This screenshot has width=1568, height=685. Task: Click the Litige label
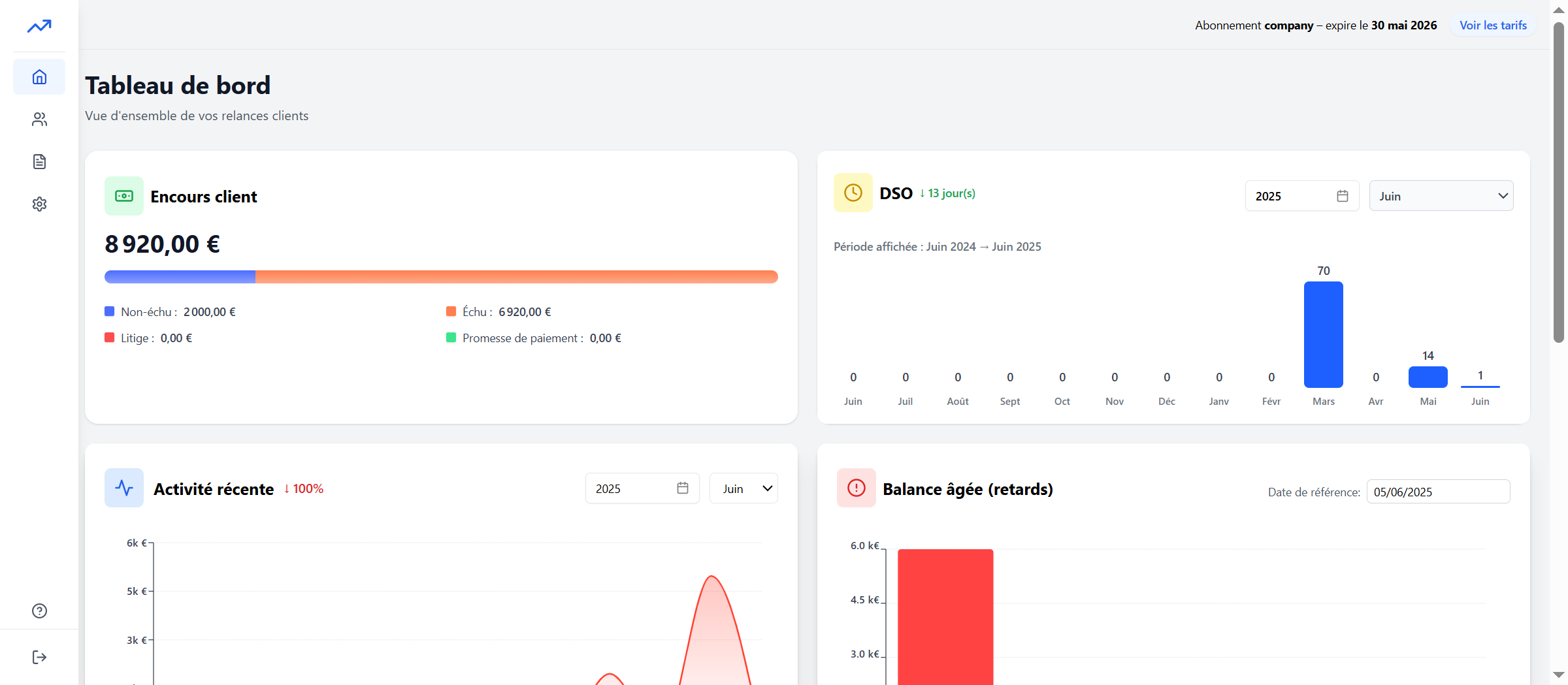[x=137, y=338]
